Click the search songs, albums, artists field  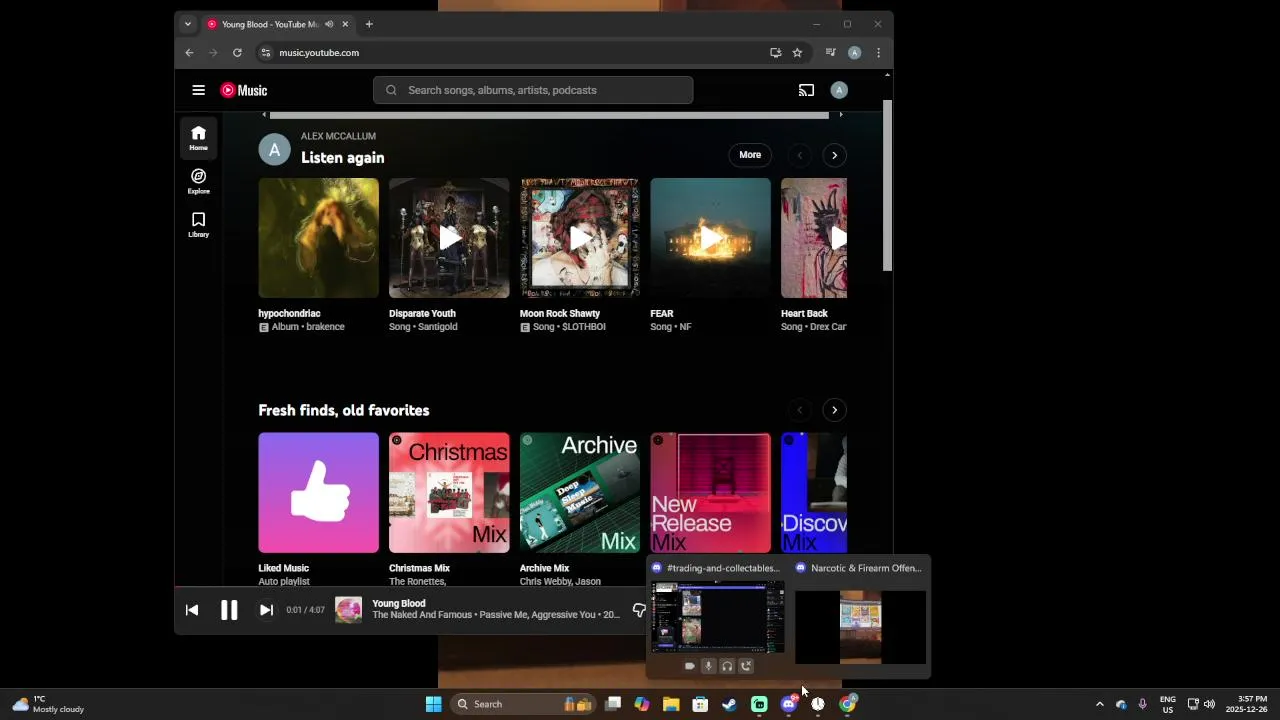click(x=533, y=90)
